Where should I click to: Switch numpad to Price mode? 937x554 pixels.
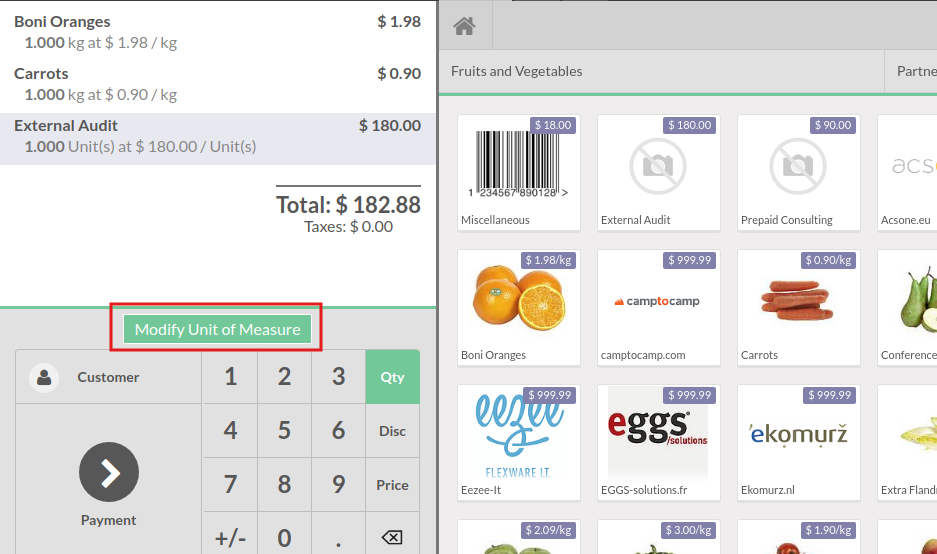(x=392, y=485)
